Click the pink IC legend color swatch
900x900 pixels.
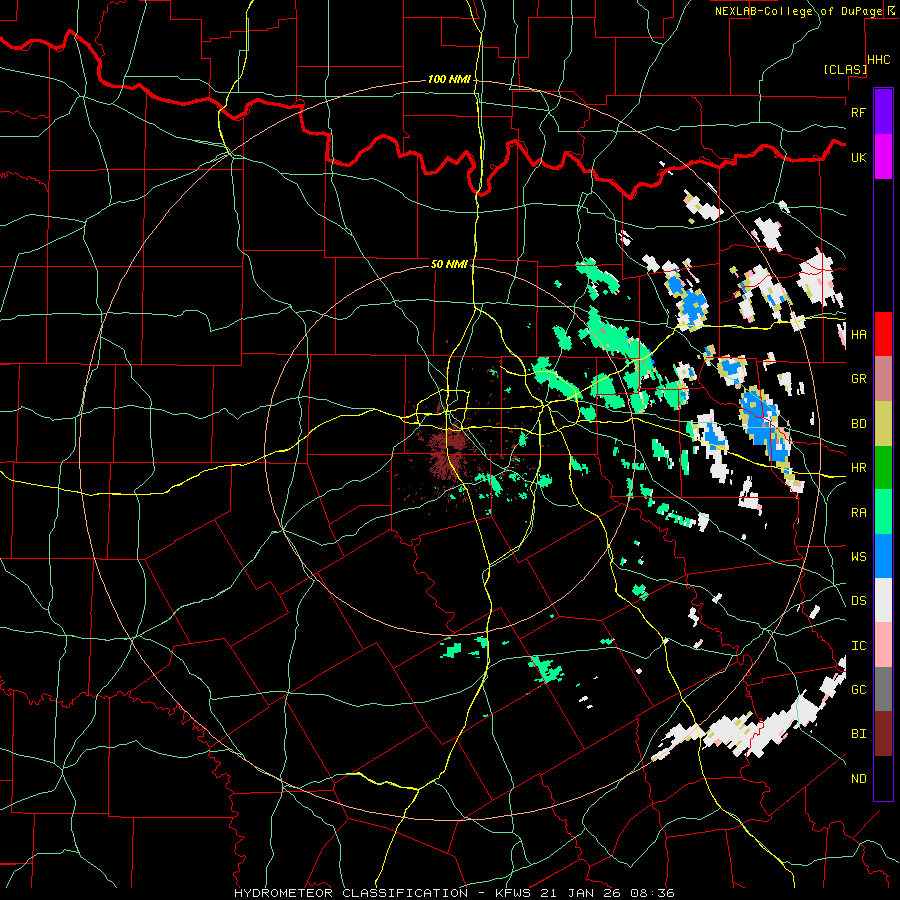point(883,645)
